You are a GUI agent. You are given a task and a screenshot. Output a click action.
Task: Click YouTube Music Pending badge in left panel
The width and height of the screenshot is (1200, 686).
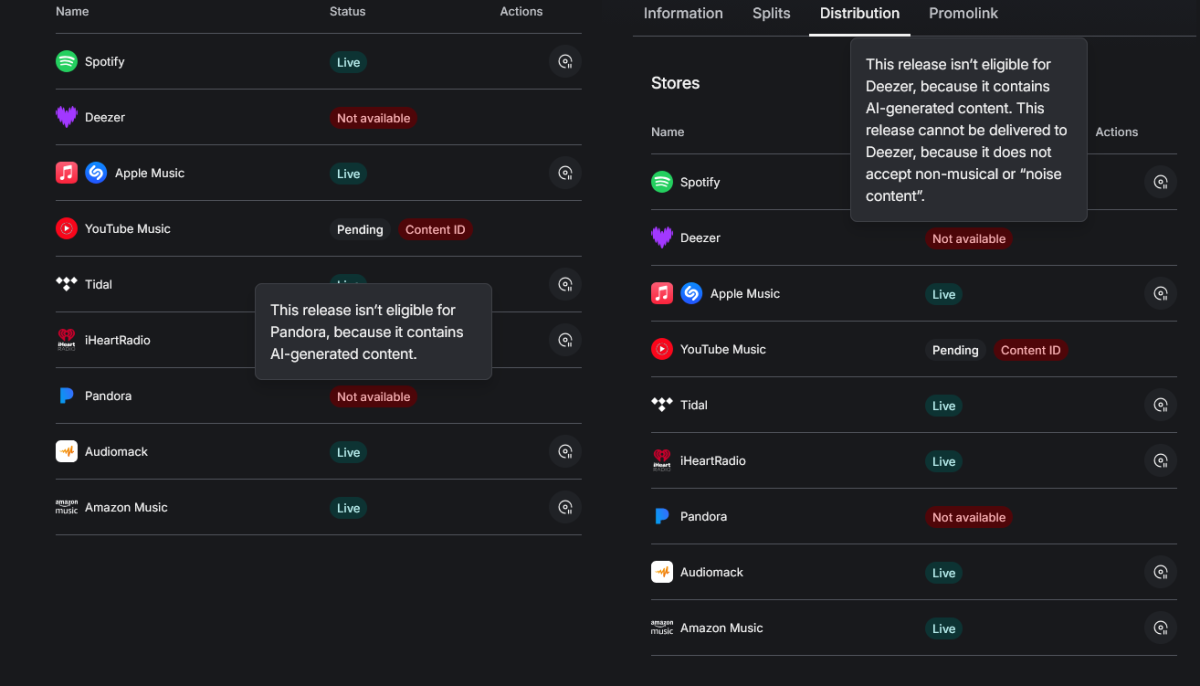(360, 230)
